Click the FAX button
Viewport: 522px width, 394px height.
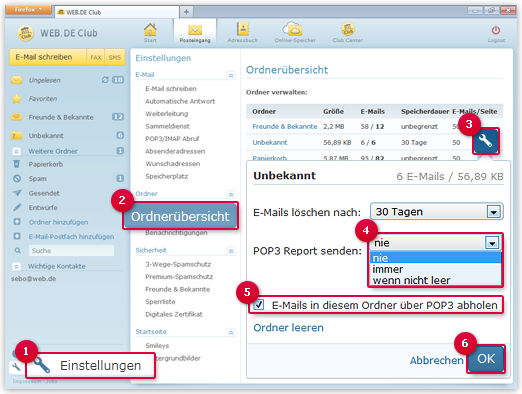coord(96,57)
